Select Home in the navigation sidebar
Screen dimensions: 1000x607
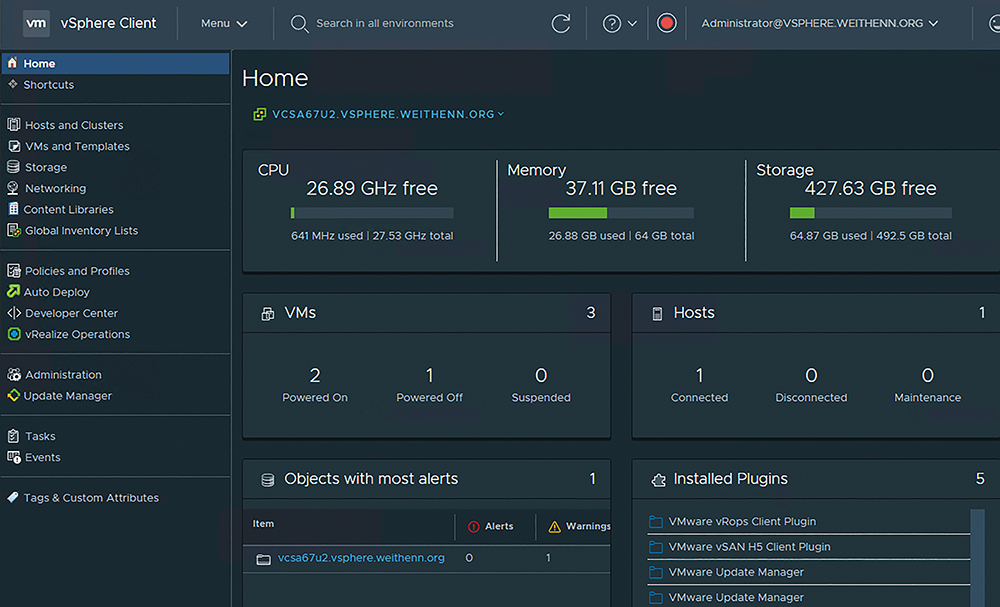[115, 63]
